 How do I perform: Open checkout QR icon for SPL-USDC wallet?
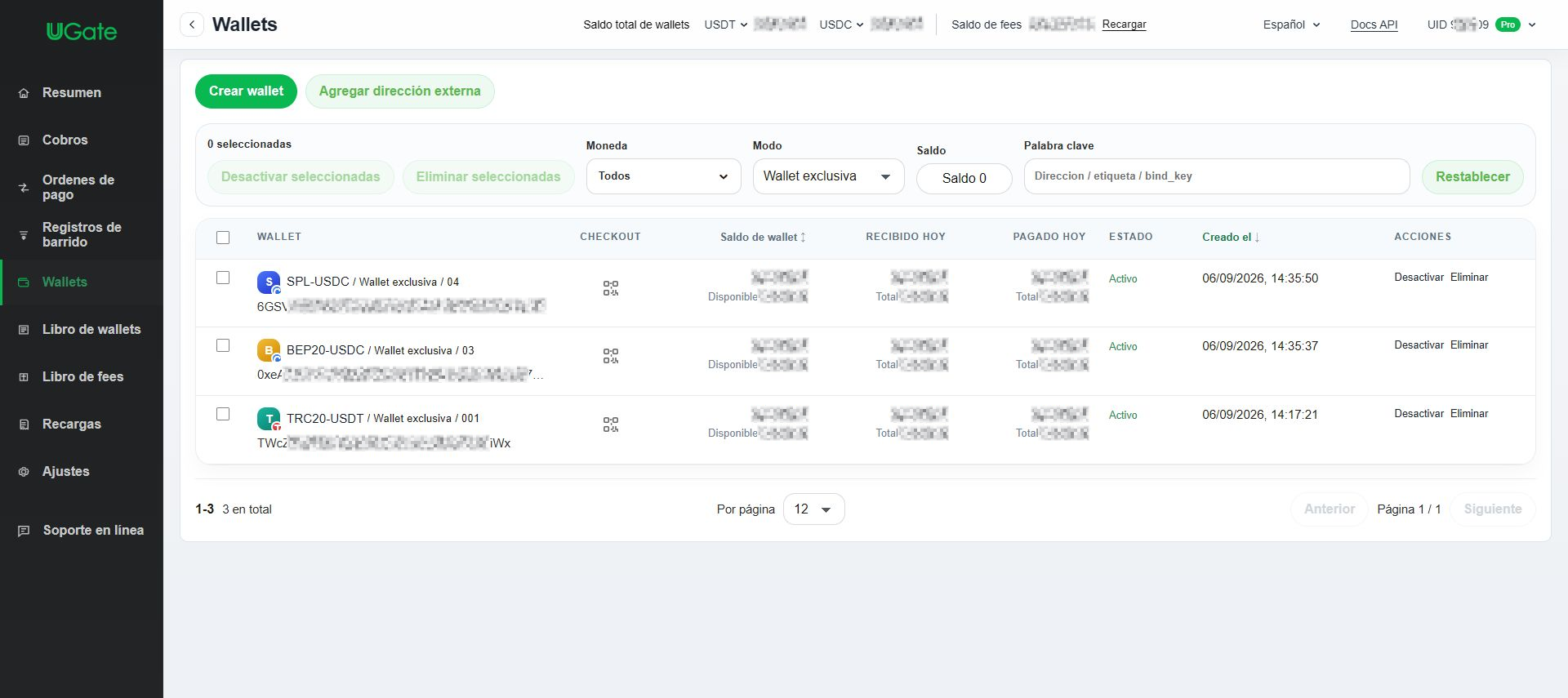pyautogui.click(x=611, y=288)
